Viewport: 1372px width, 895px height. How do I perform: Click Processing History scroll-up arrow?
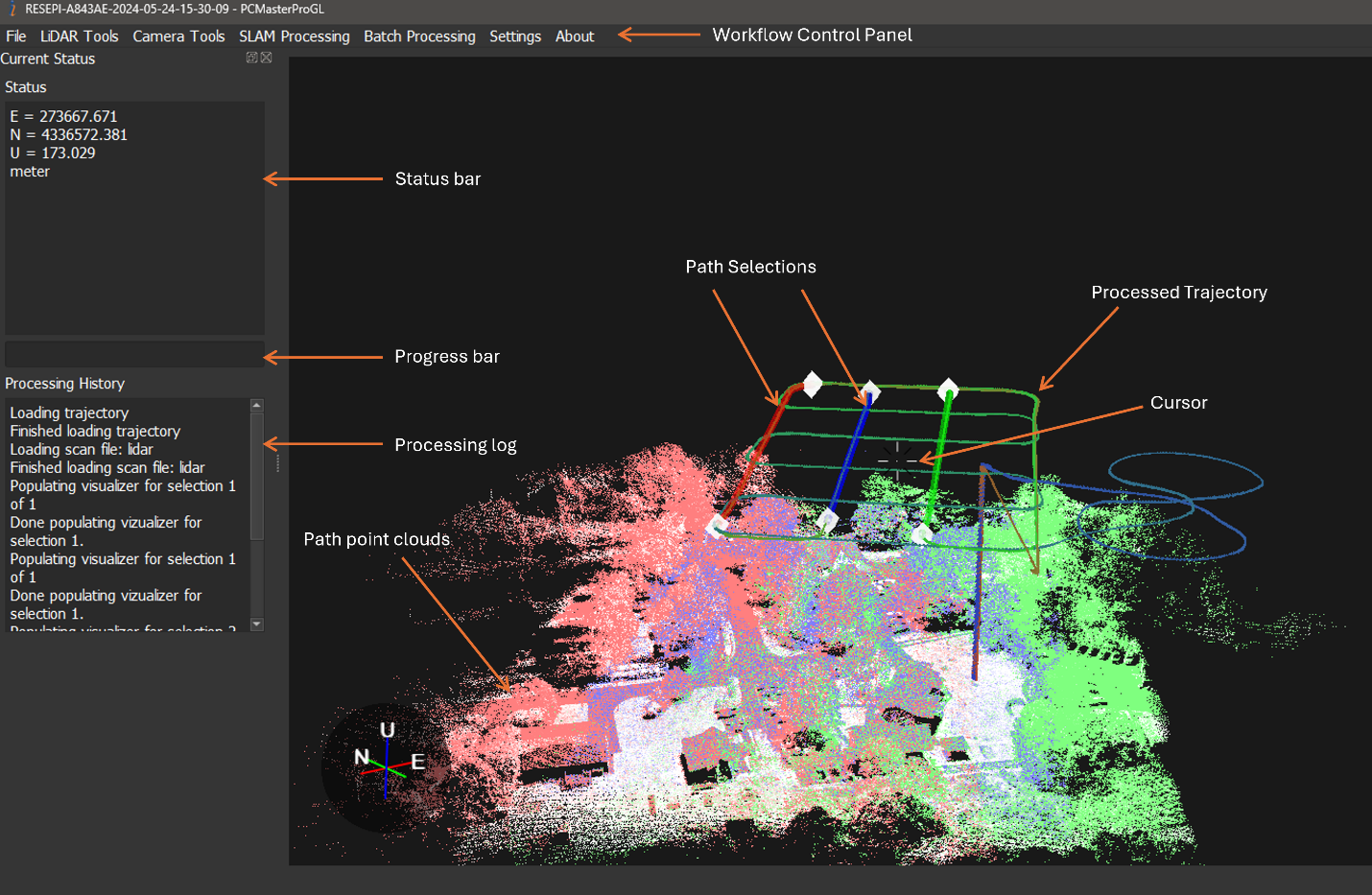[256, 406]
